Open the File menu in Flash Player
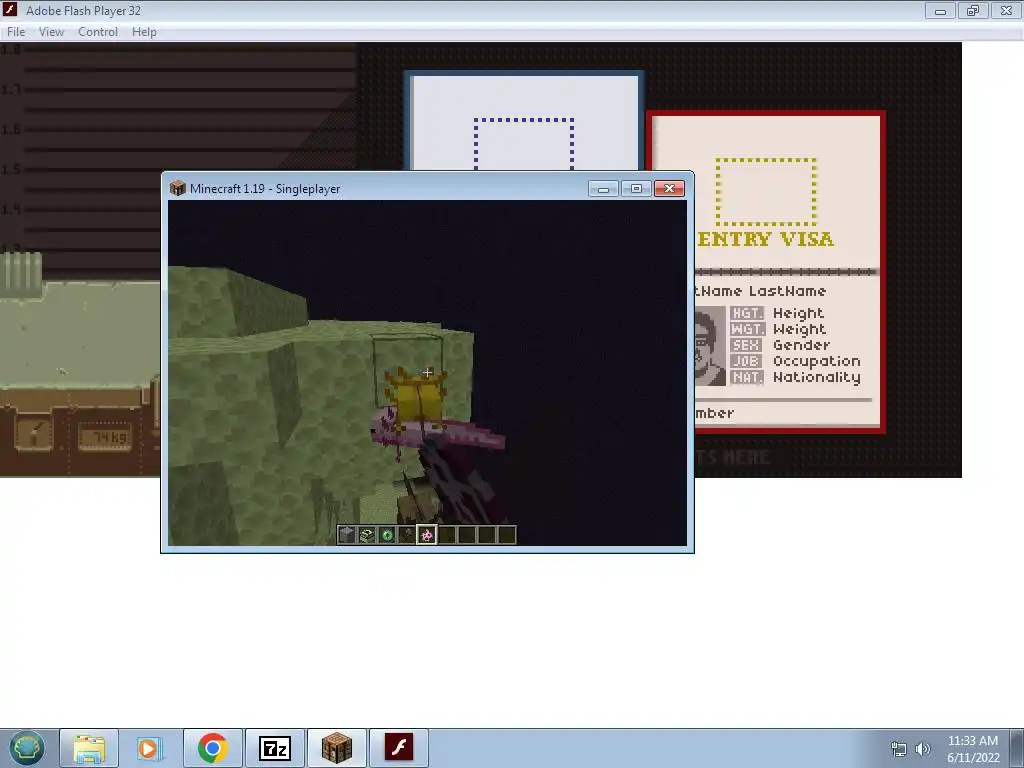This screenshot has width=1024, height=768. tap(16, 32)
